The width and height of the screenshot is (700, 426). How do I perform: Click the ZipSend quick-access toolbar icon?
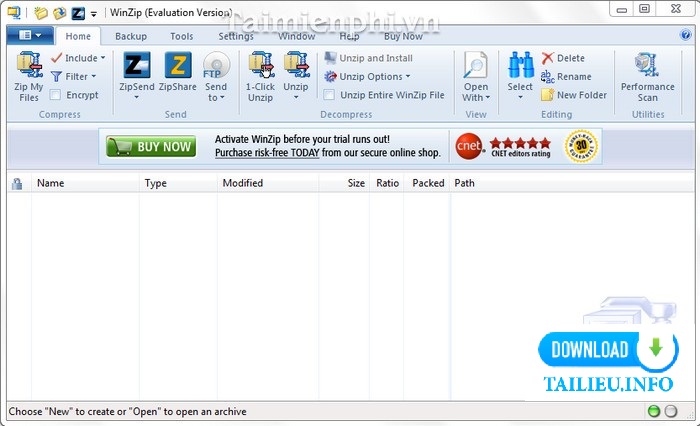point(78,13)
